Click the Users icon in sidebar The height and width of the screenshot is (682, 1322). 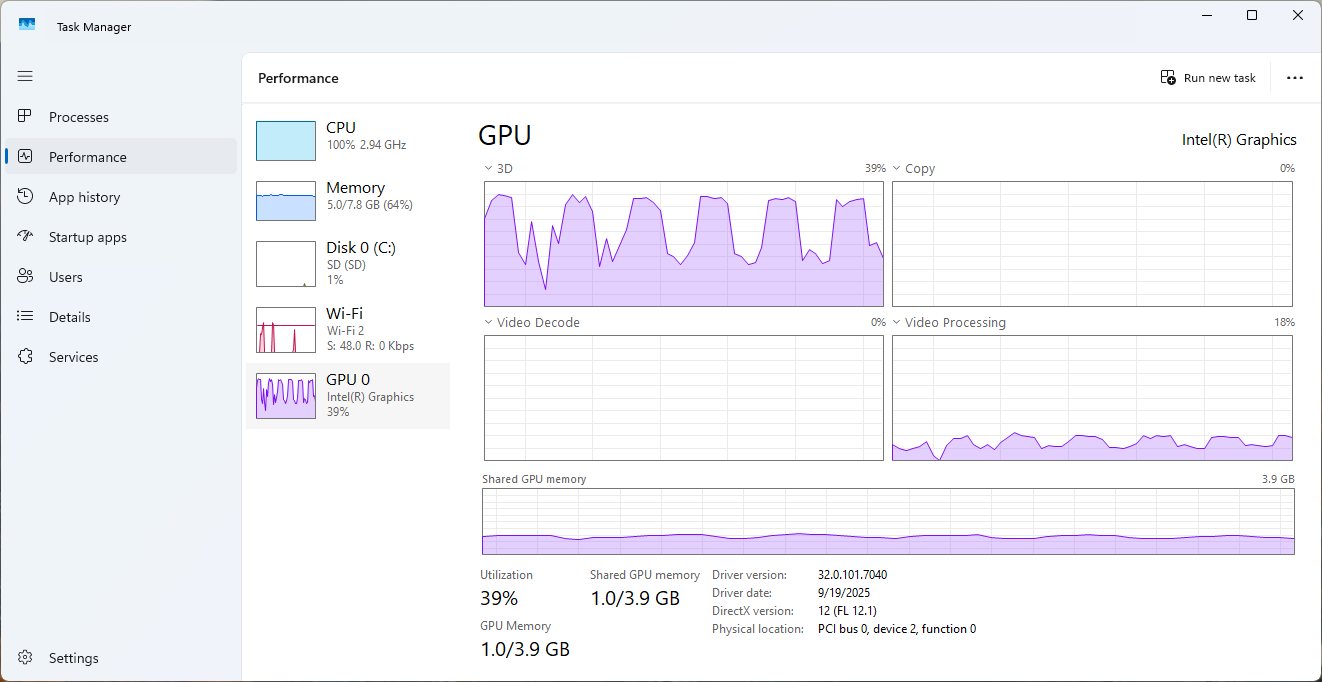click(26, 277)
